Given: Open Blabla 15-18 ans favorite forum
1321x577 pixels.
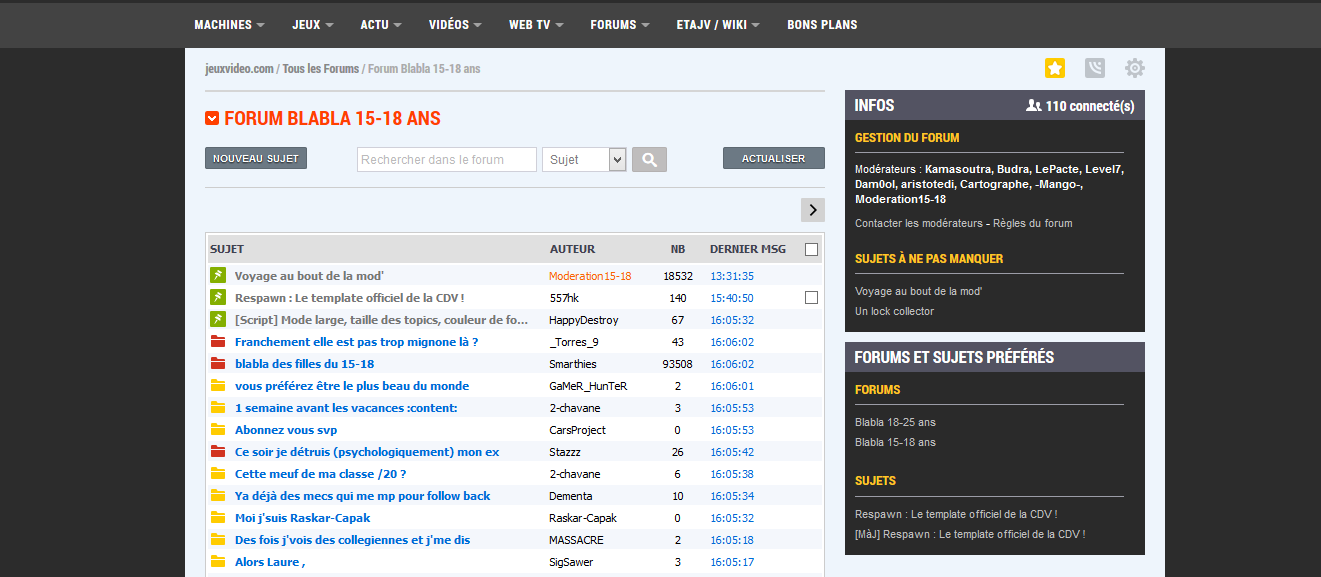Looking at the screenshot, I should [x=895, y=442].
